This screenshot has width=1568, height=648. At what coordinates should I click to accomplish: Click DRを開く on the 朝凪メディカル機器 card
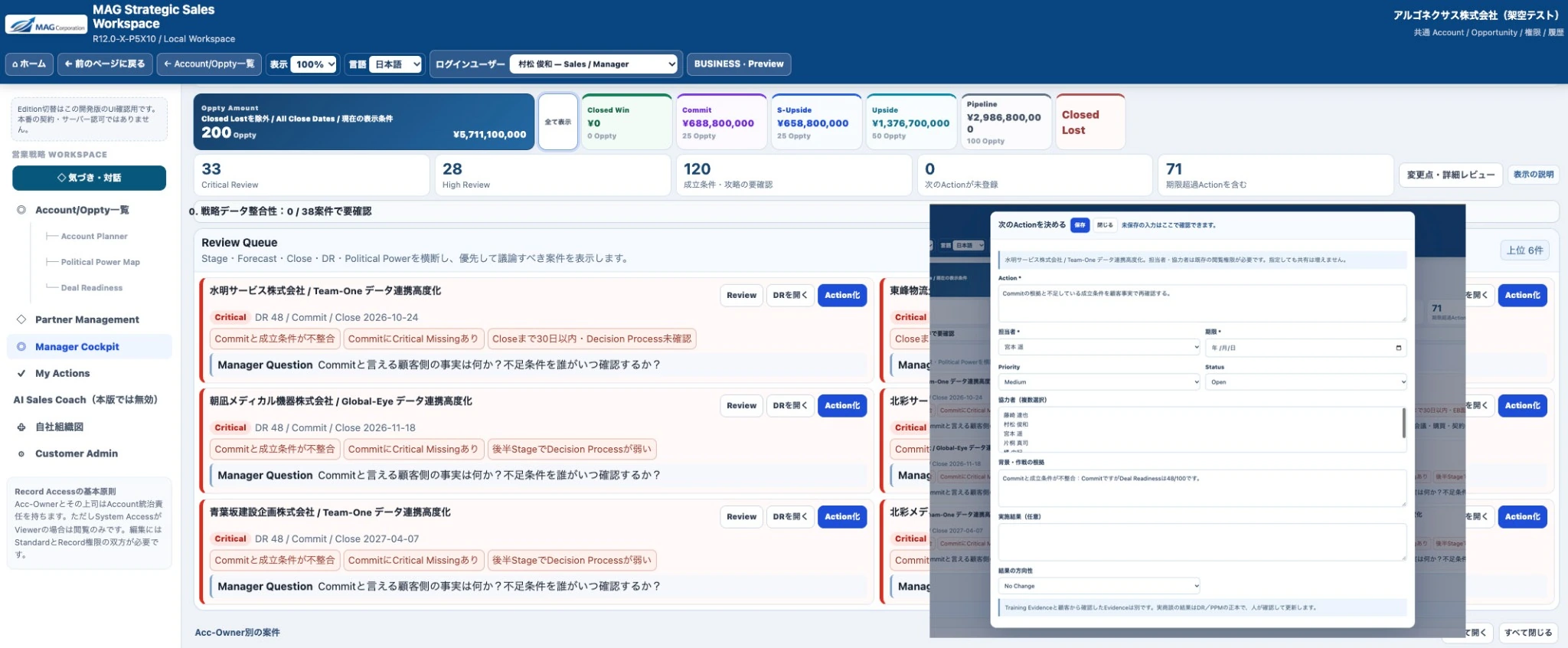click(789, 406)
